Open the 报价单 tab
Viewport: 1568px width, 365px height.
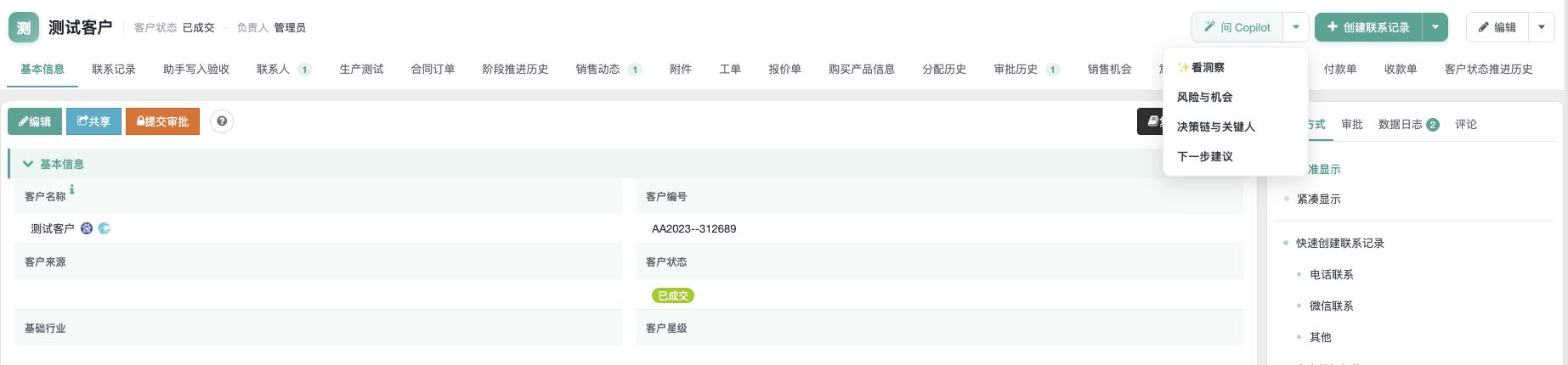(784, 69)
